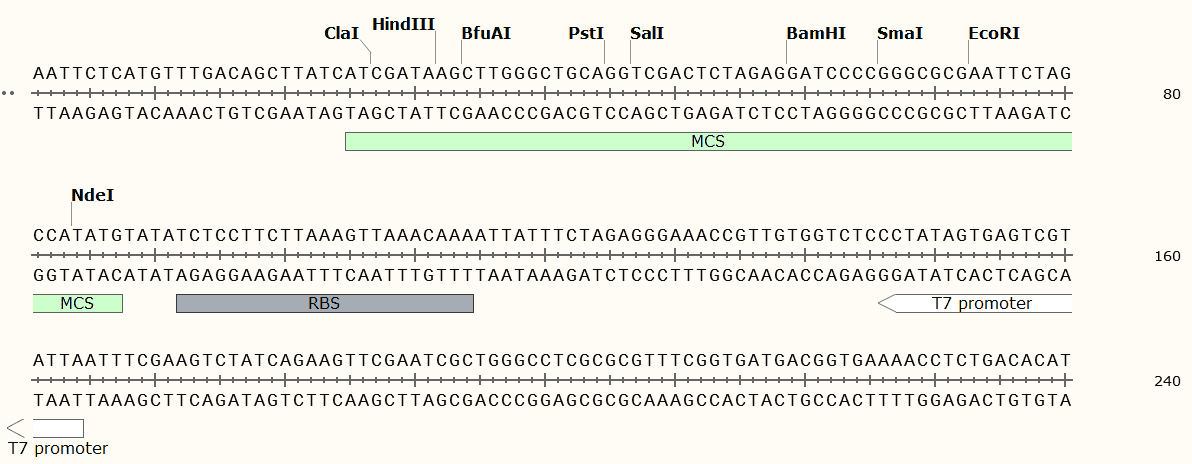Click the T7 promoter arrow feature

pos(975,303)
